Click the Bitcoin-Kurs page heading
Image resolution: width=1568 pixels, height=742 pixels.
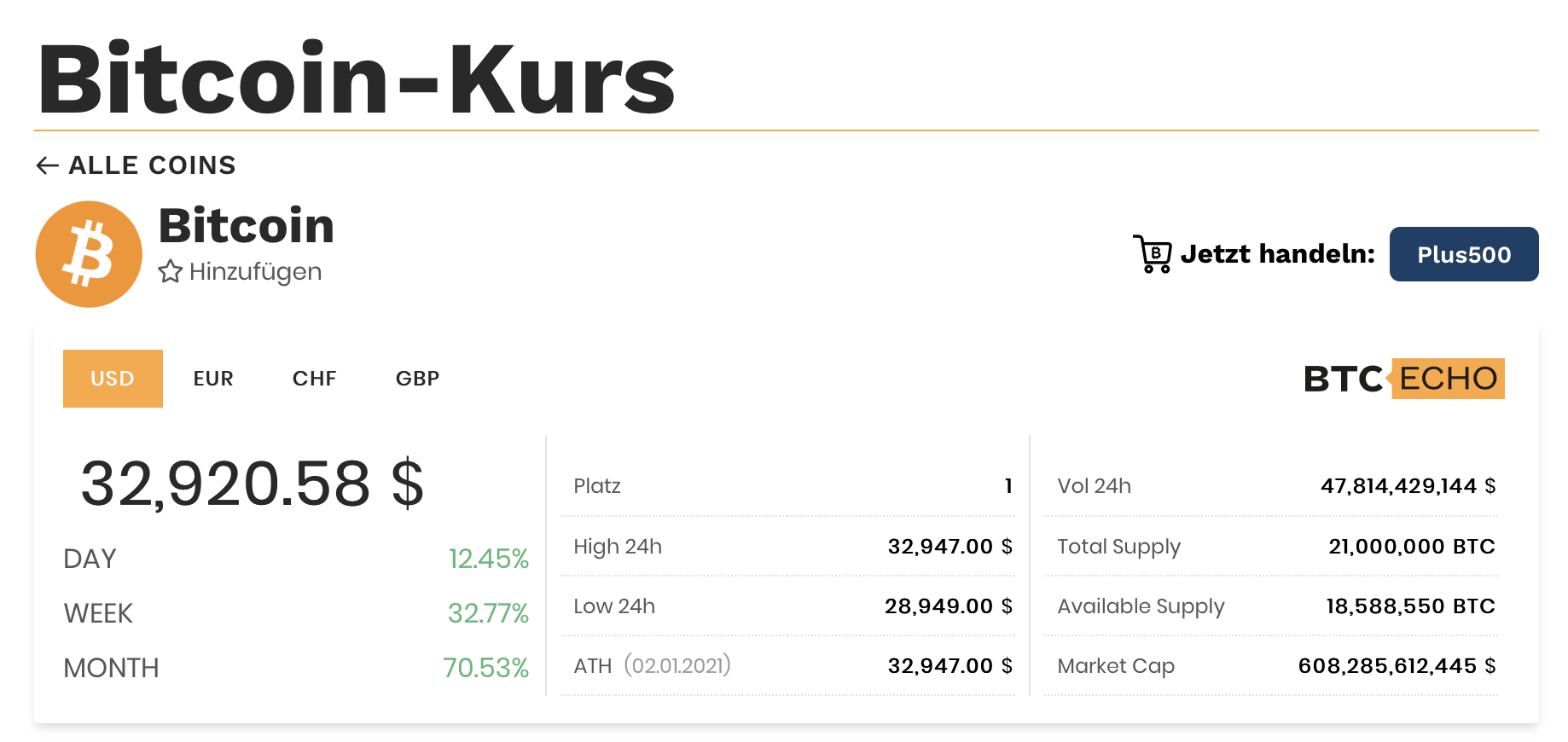point(357,79)
